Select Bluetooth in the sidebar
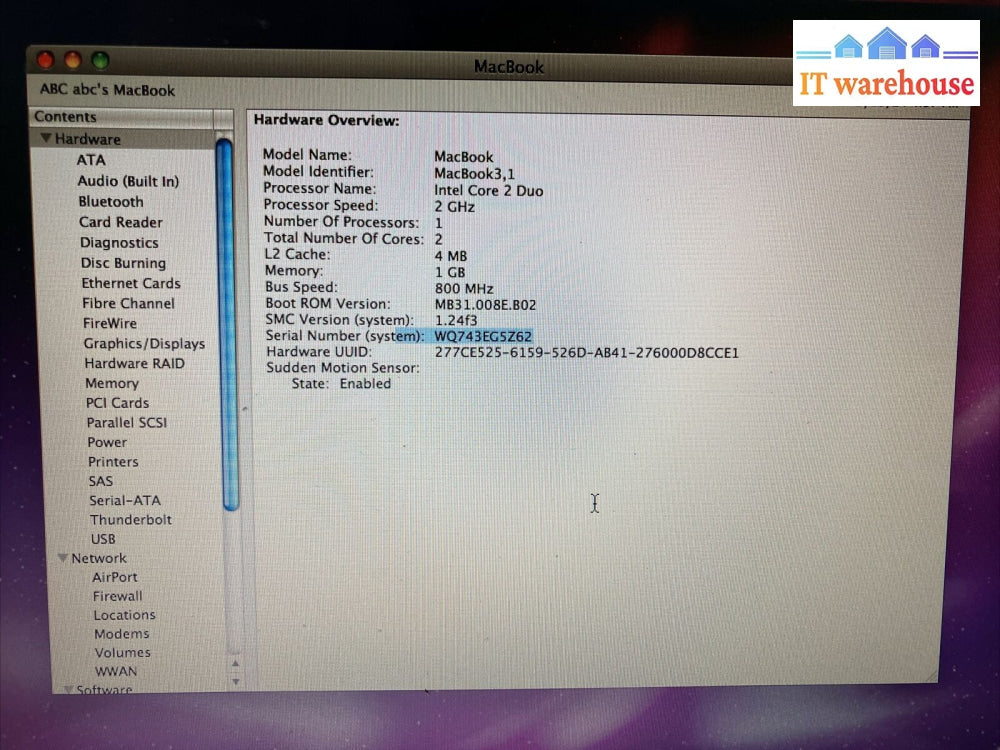The height and width of the screenshot is (750, 1000). [x=111, y=201]
